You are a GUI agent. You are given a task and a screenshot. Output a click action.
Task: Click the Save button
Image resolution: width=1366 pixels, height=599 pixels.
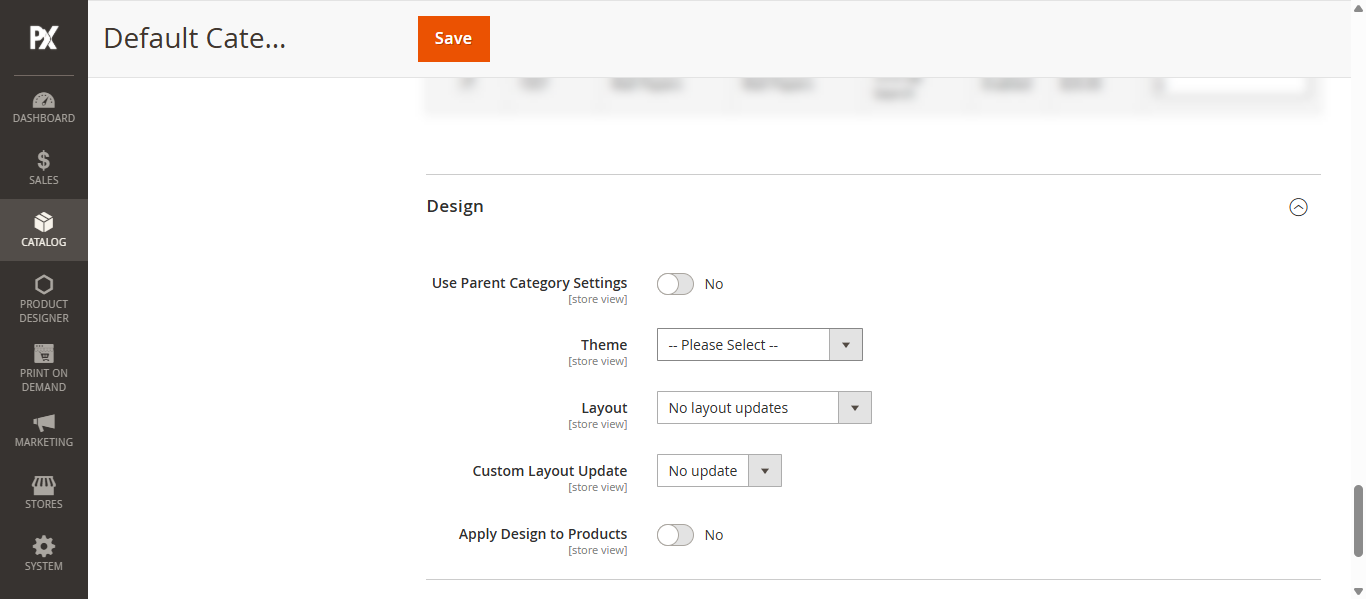(454, 39)
